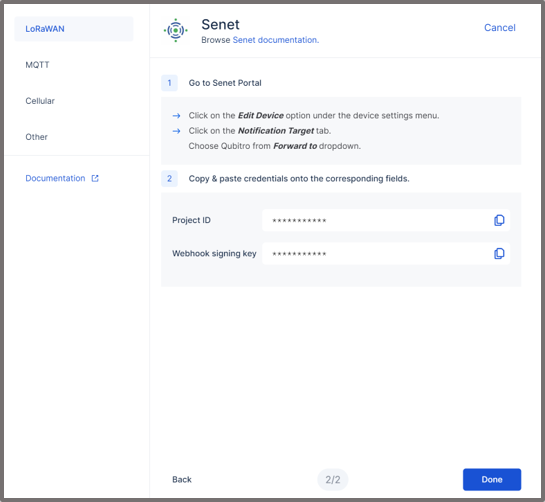Click the Senet logo icon

(x=176, y=30)
